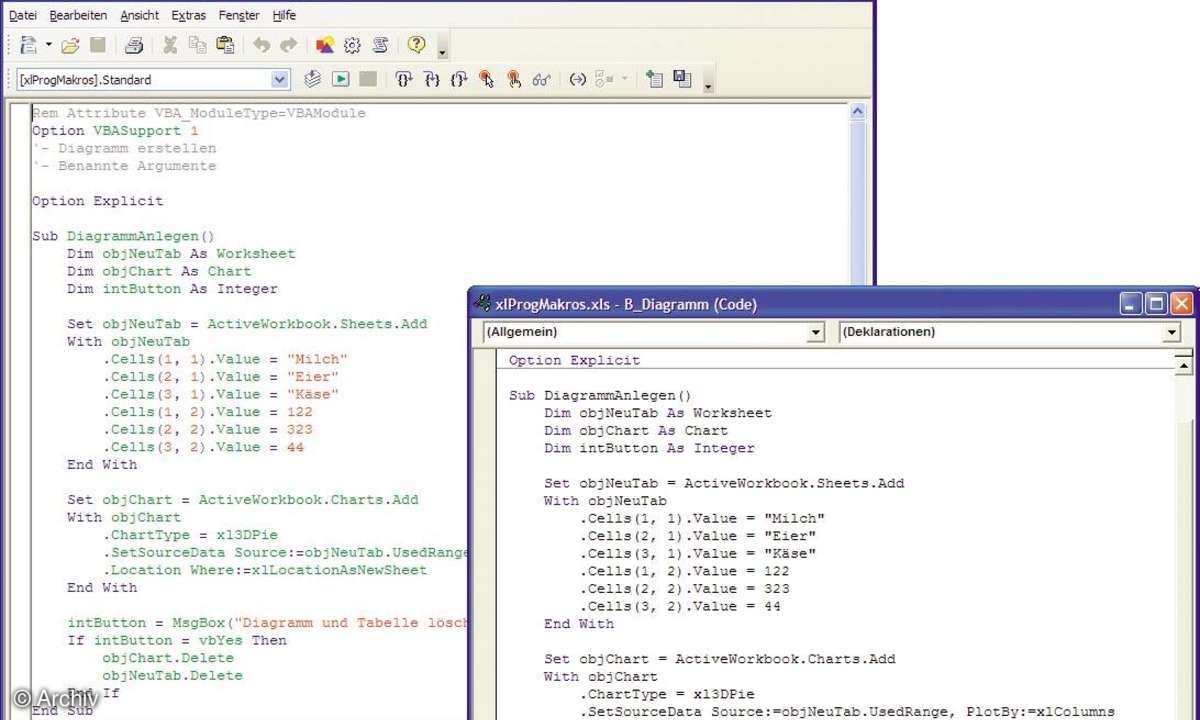Open Help with the question mark icon
This screenshot has height=720, width=1200.
(x=416, y=45)
